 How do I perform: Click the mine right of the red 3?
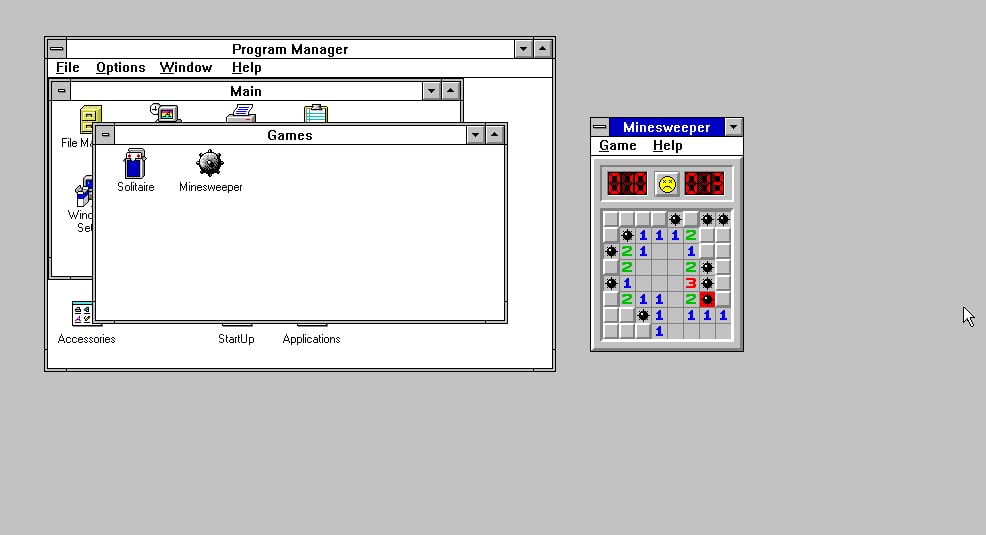pyautogui.click(x=707, y=284)
